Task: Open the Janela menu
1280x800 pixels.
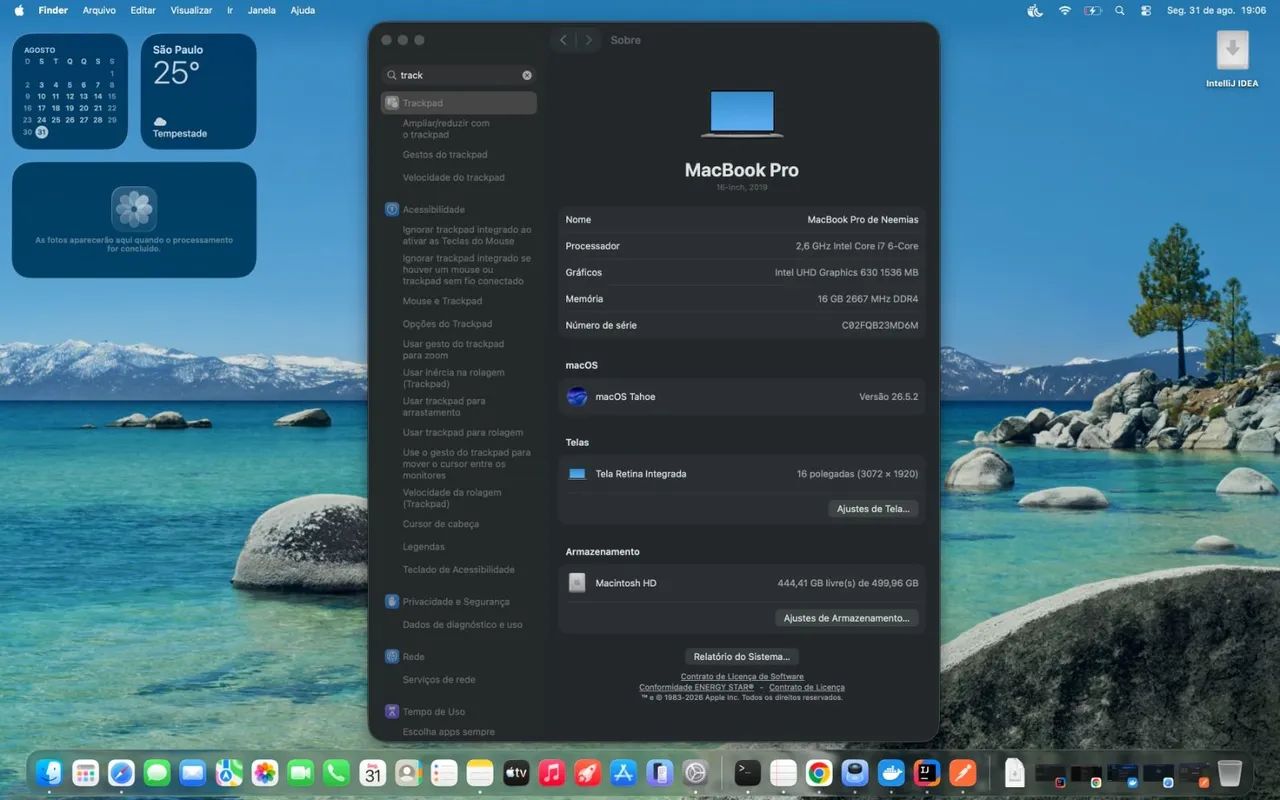Action: point(262,10)
